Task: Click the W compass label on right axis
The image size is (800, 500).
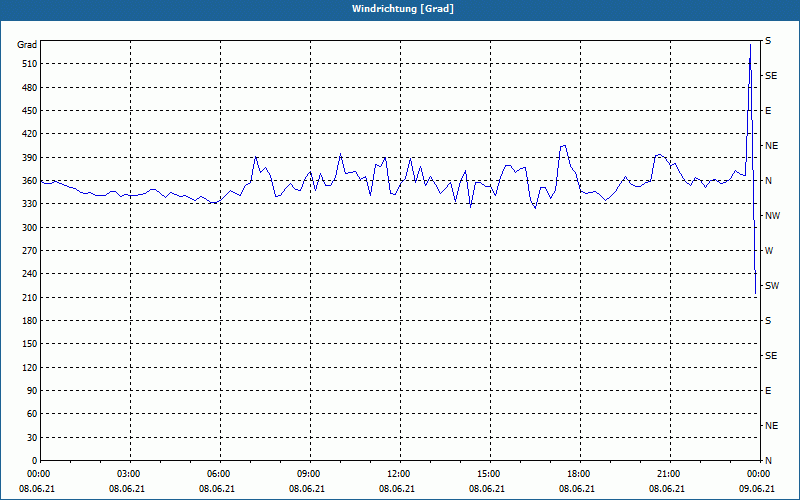Action: 769,251
